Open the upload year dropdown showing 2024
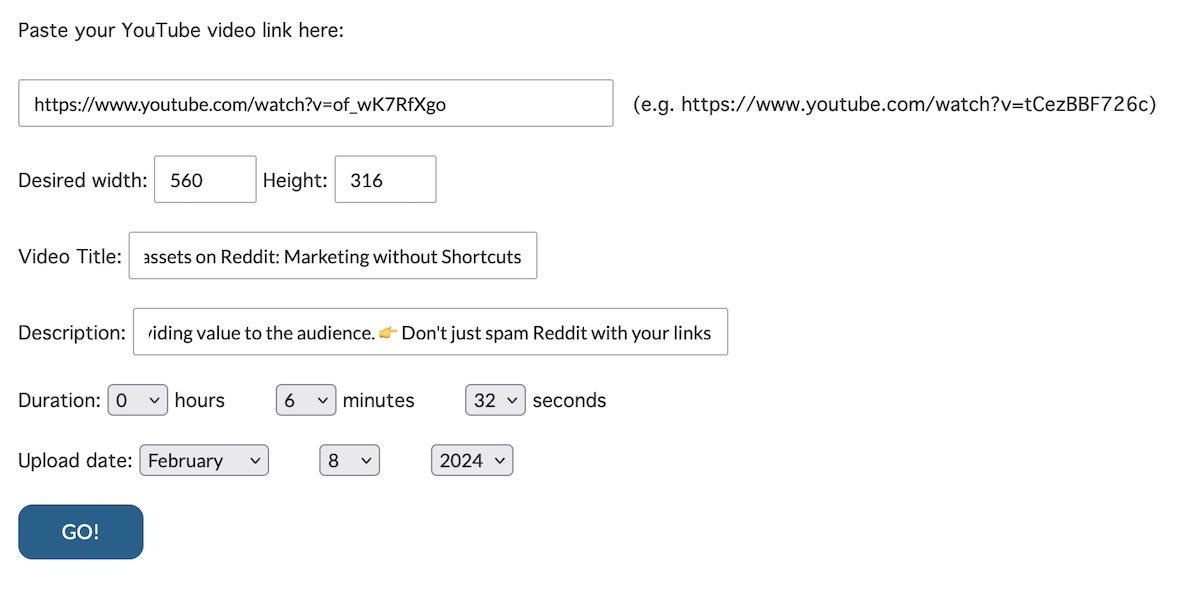This screenshot has height=598, width=1200. tap(472, 460)
